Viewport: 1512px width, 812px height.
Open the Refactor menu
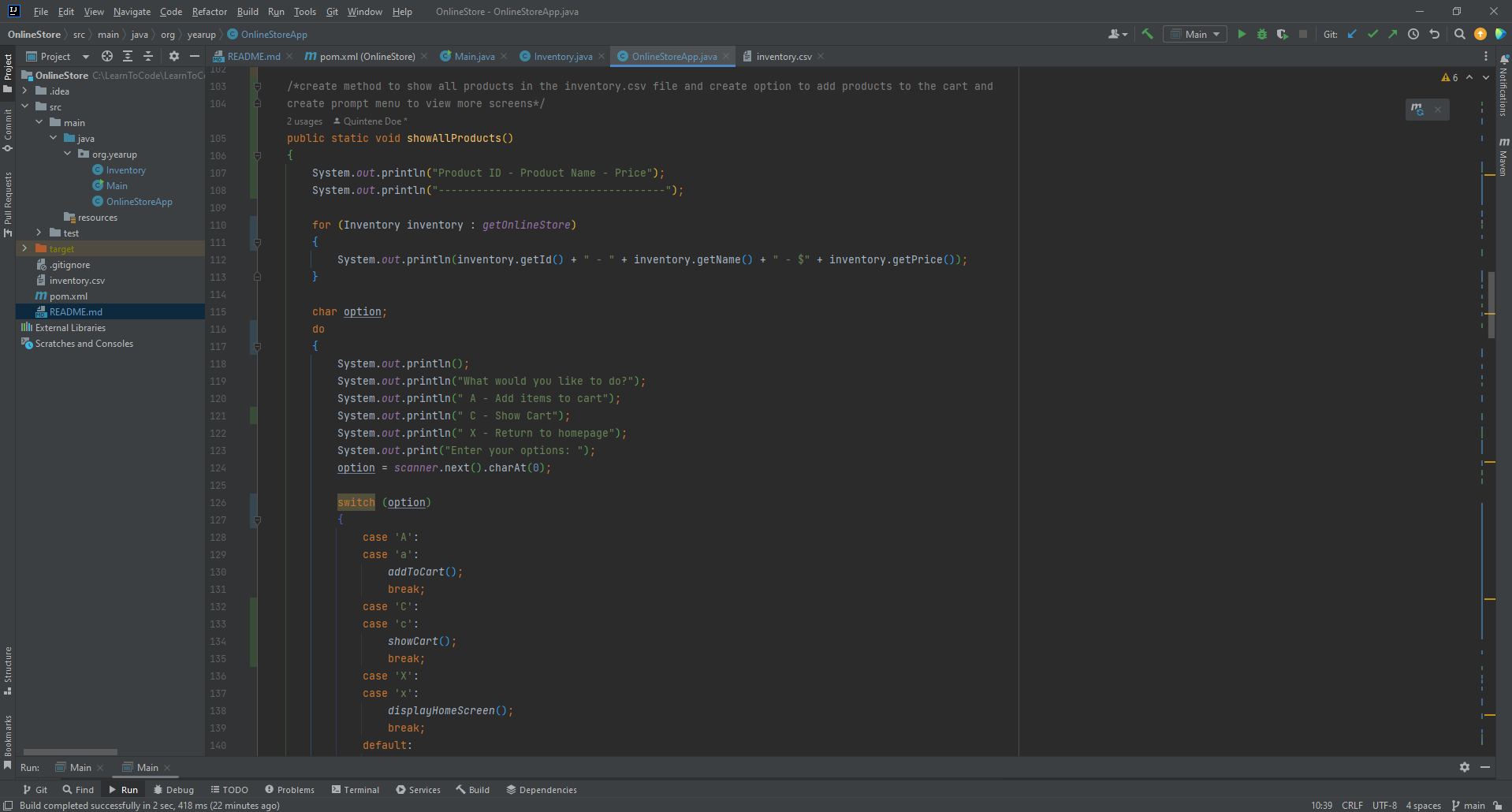click(209, 12)
